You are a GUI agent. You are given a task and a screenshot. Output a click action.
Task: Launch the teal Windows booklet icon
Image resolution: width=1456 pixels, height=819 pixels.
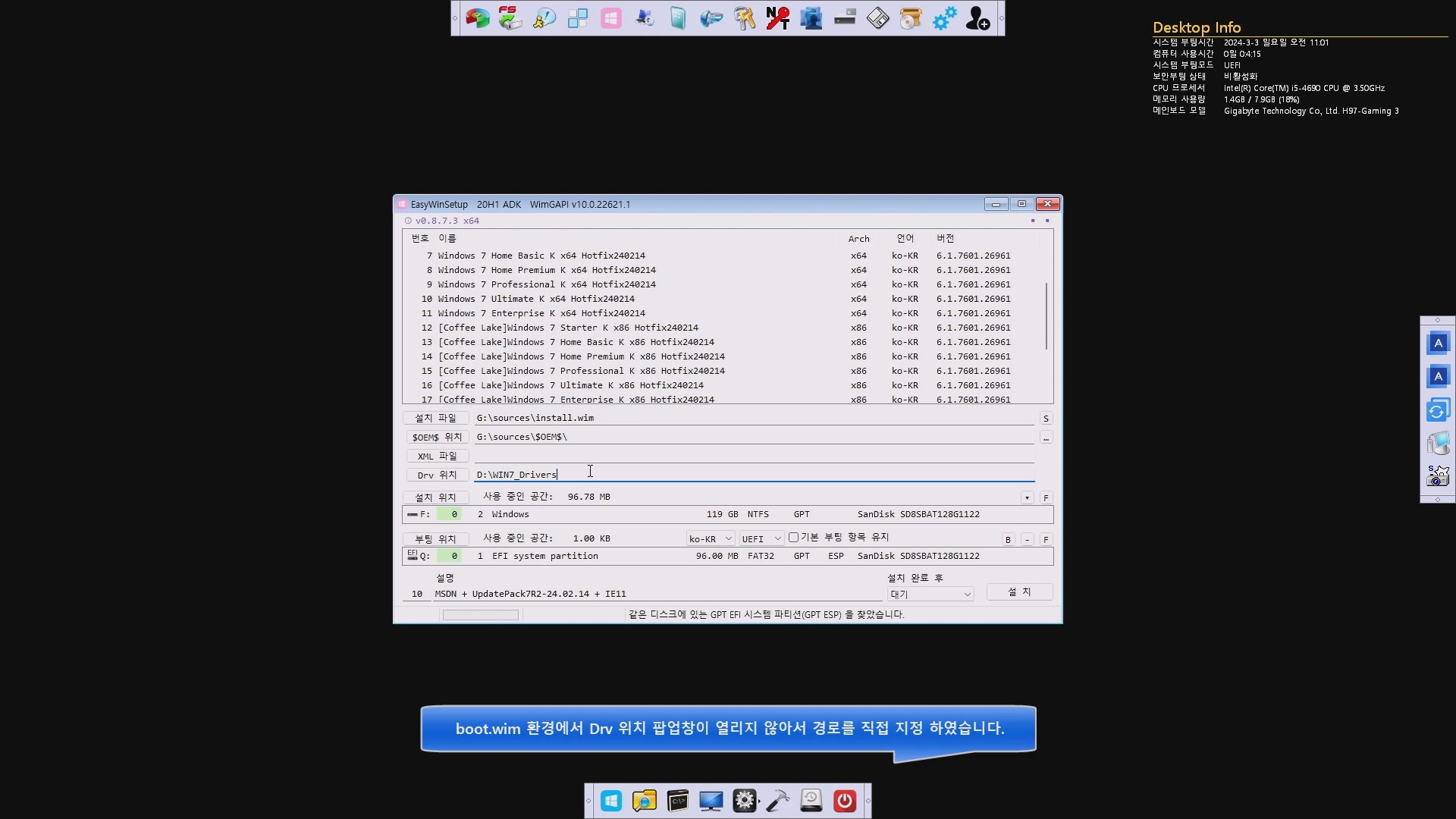click(678, 18)
